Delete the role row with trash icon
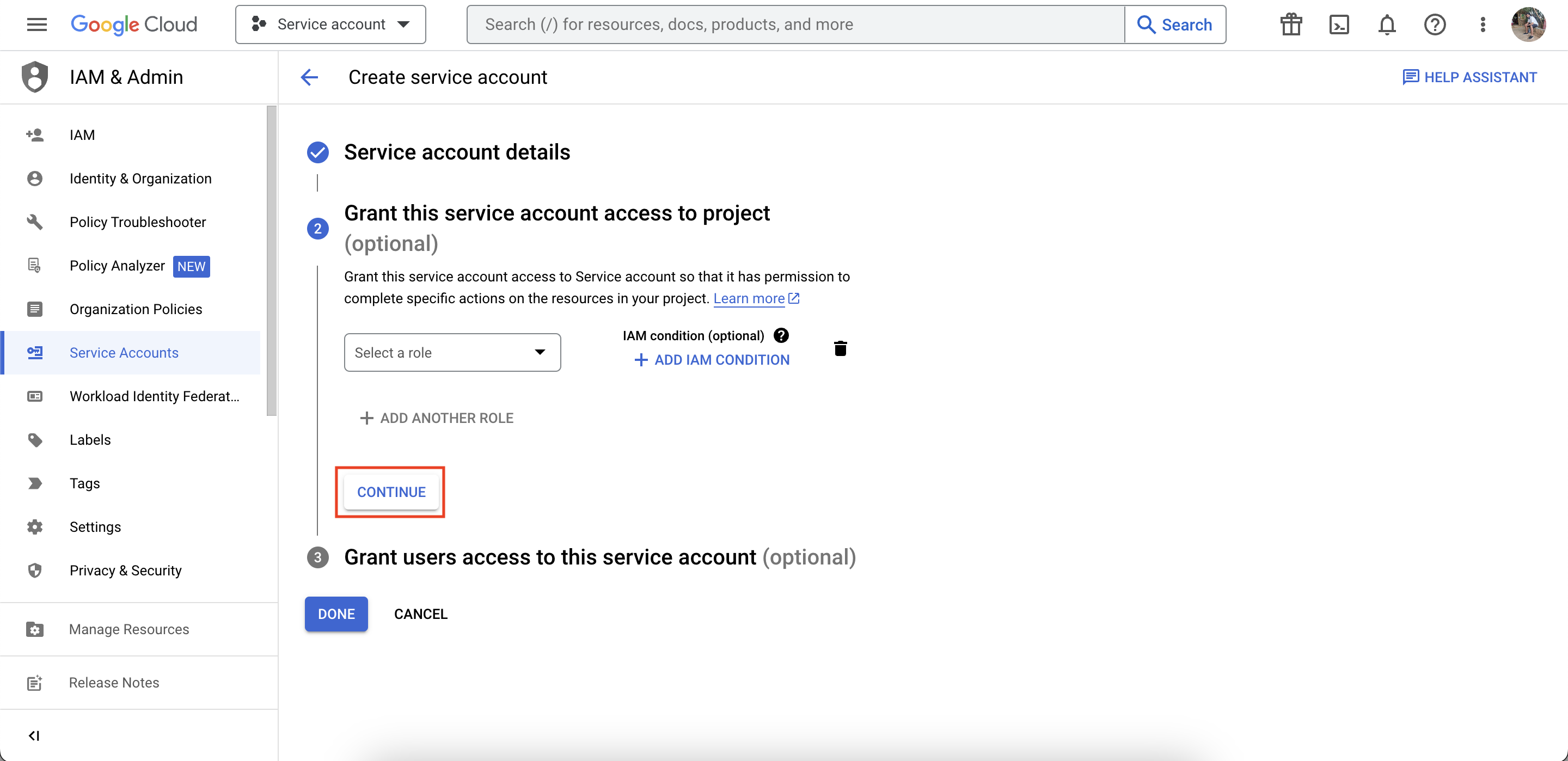1568x761 pixels. coord(840,348)
